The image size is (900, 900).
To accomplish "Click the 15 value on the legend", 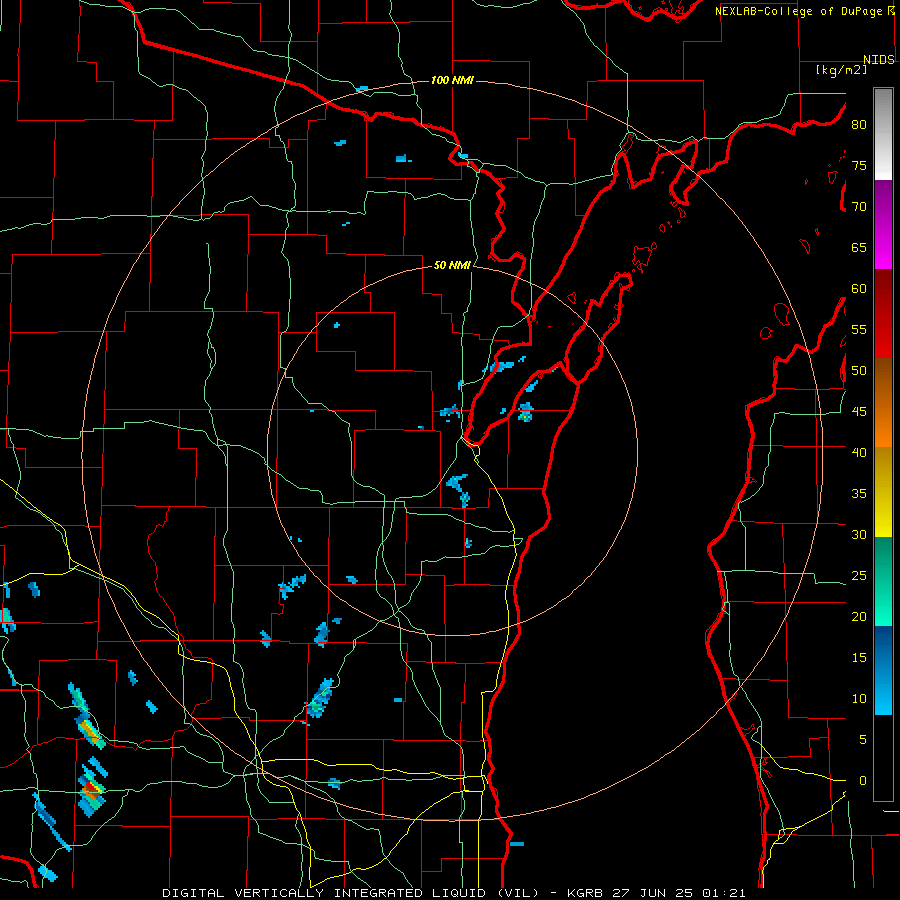I will 859,658.
